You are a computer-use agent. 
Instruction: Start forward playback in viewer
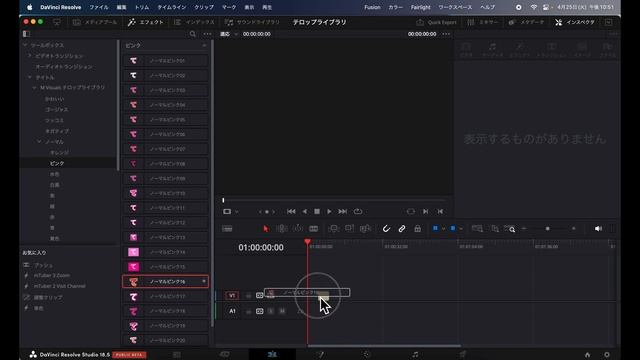pos(329,211)
